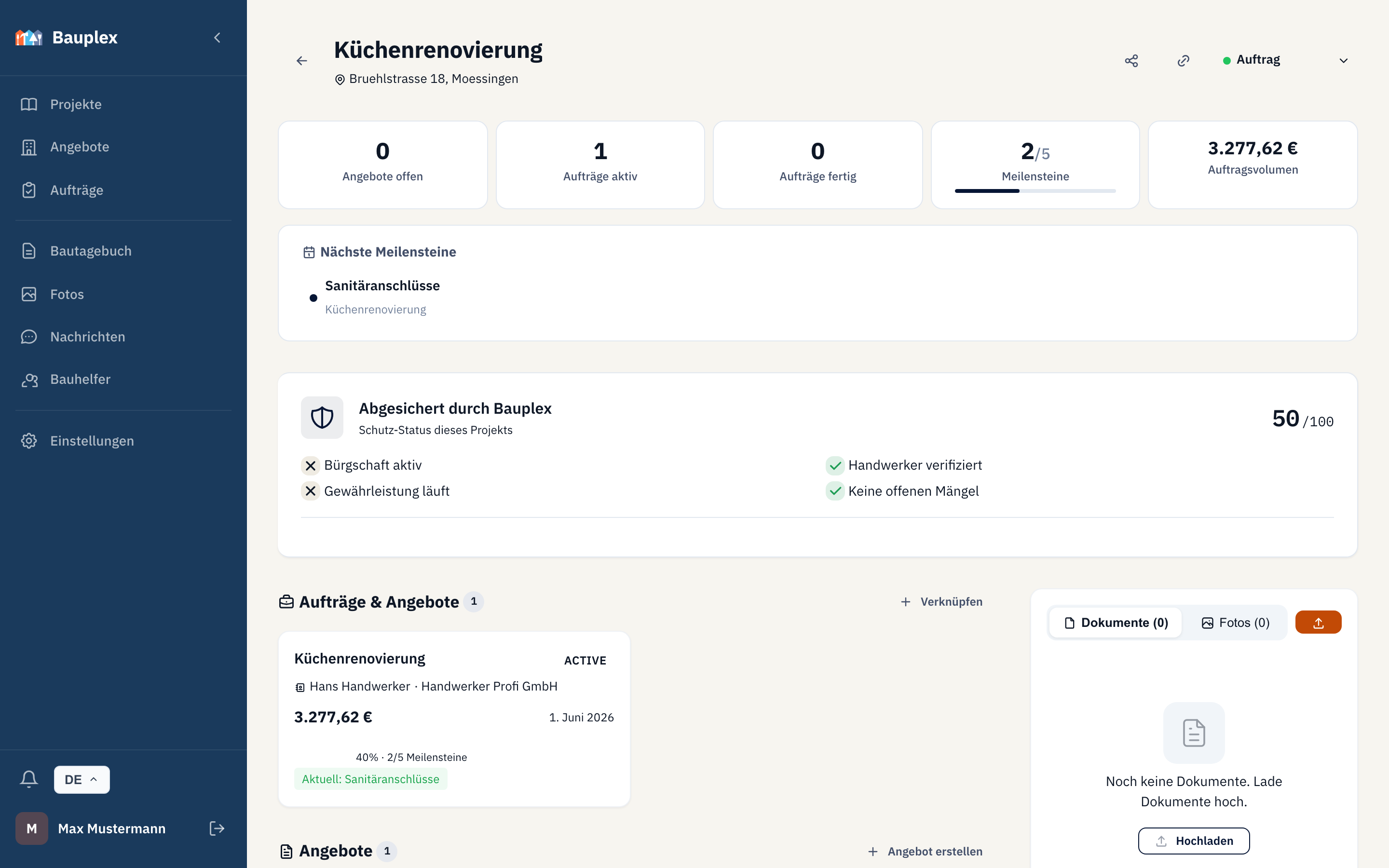Click the Auftragsvolumen card

click(1253, 165)
